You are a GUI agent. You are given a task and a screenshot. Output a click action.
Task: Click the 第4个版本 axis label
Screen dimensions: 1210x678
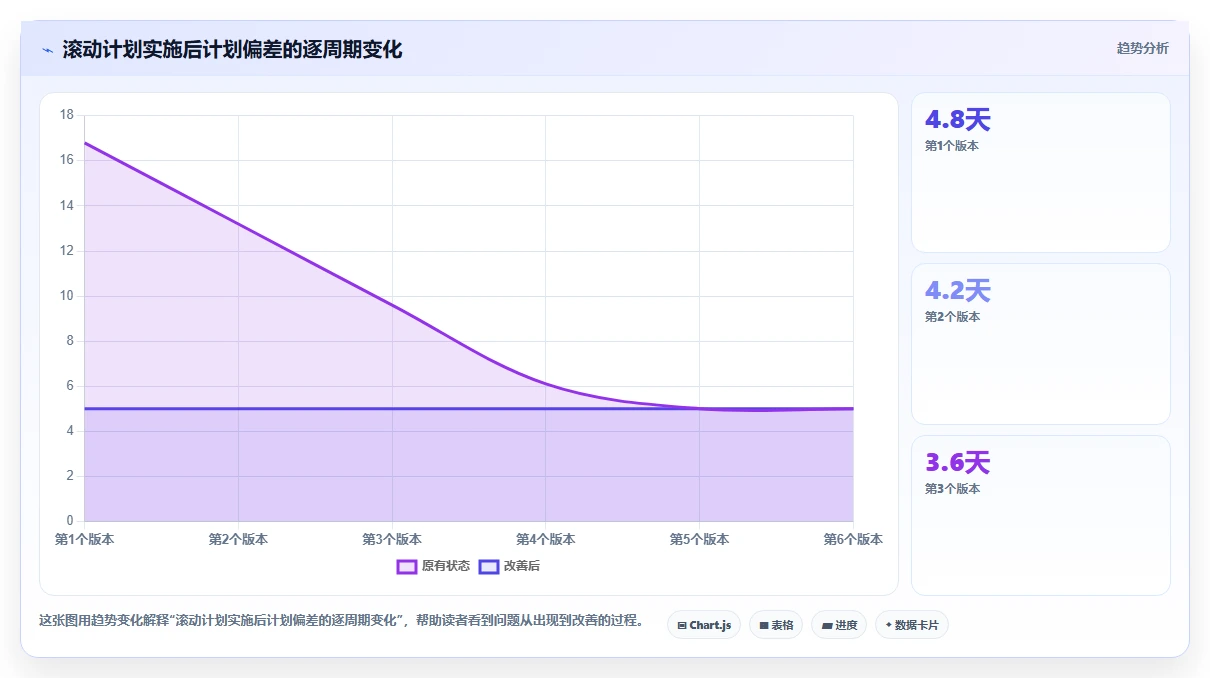[546, 539]
